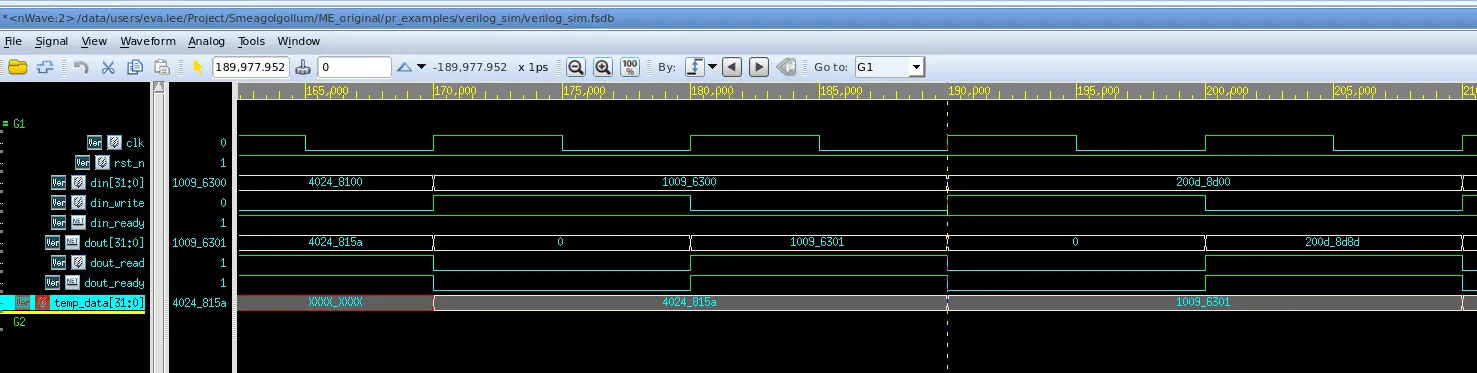This screenshot has height=373, width=1477.
Task: Collapse the G1 signal group
Action: (x=5, y=123)
